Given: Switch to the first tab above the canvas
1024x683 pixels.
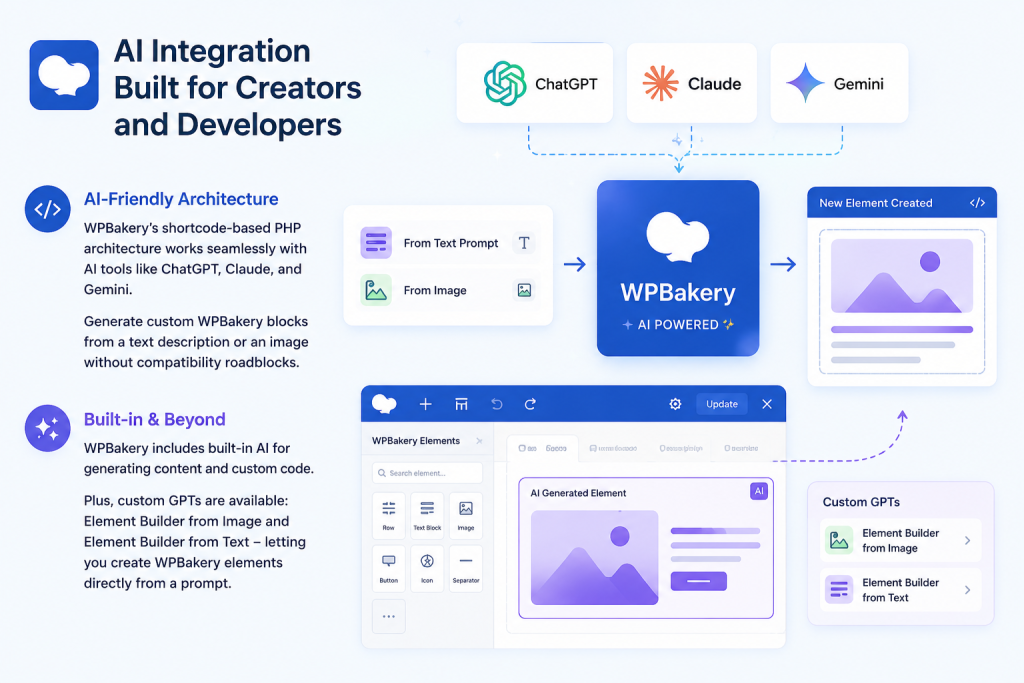Looking at the screenshot, I should tap(543, 449).
